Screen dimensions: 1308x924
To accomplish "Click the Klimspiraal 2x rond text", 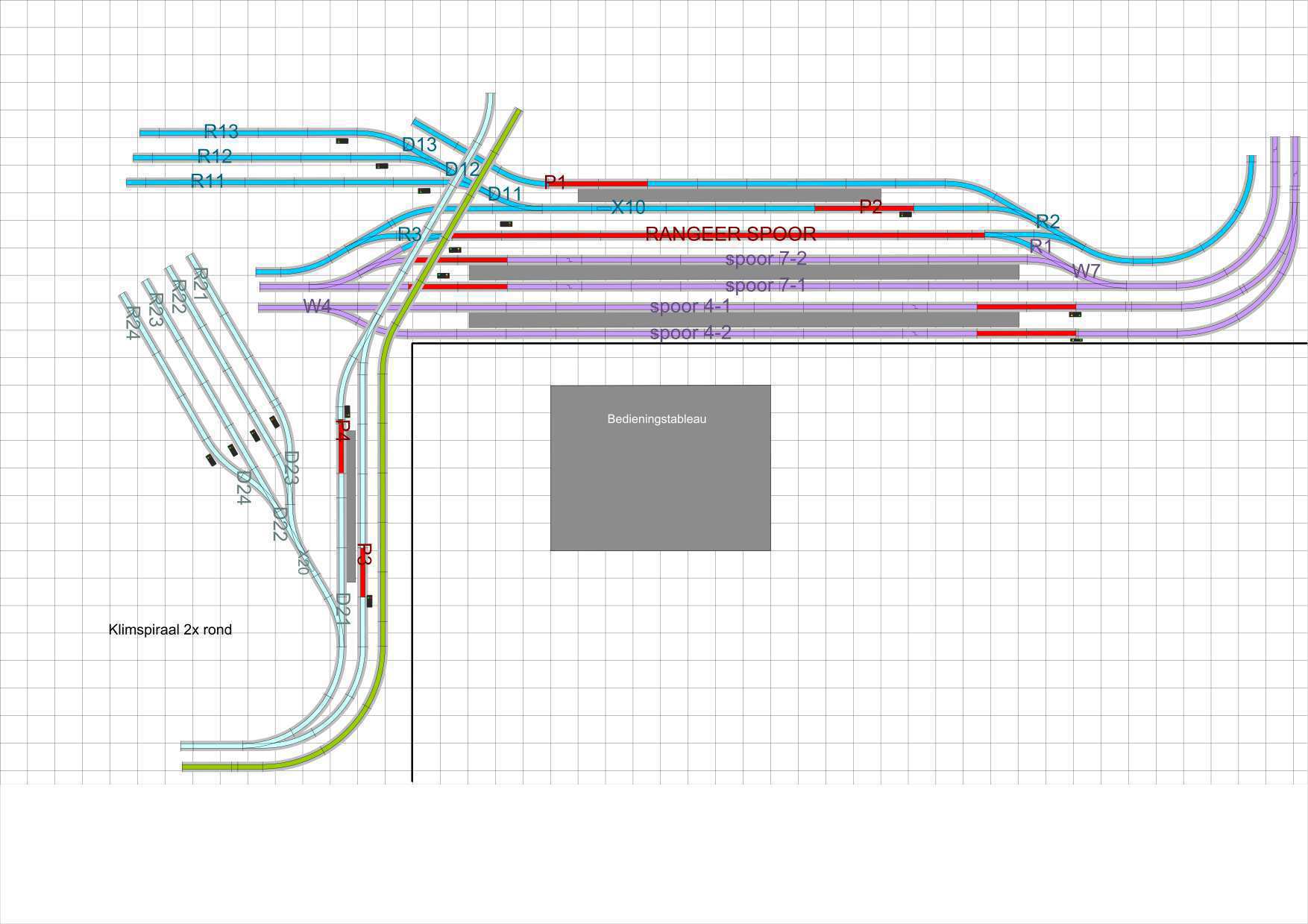I will [170, 629].
